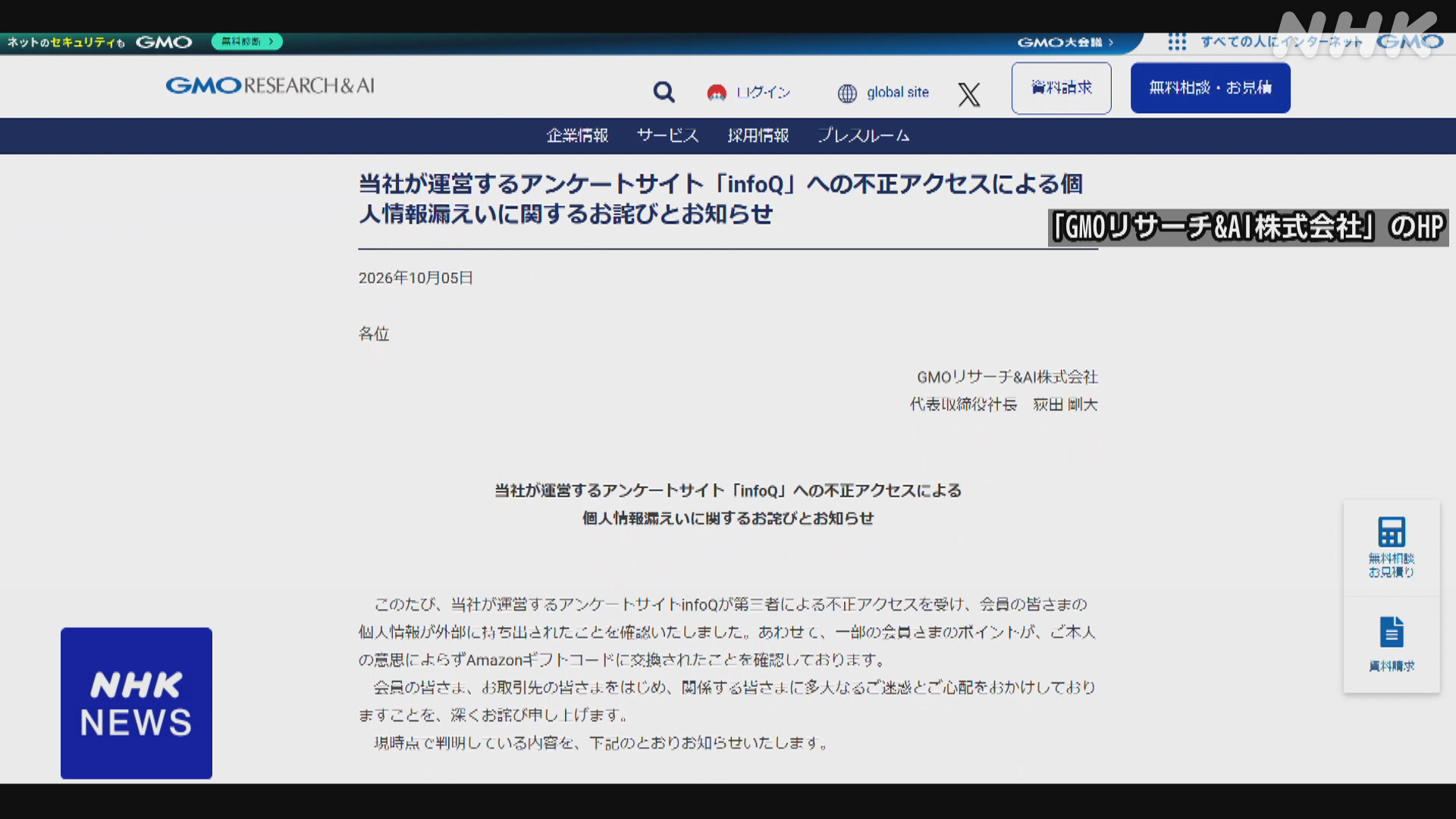Click the ログイン text link
This screenshot has width=1456, height=819.
pyautogui.click(x=764, y=93)
